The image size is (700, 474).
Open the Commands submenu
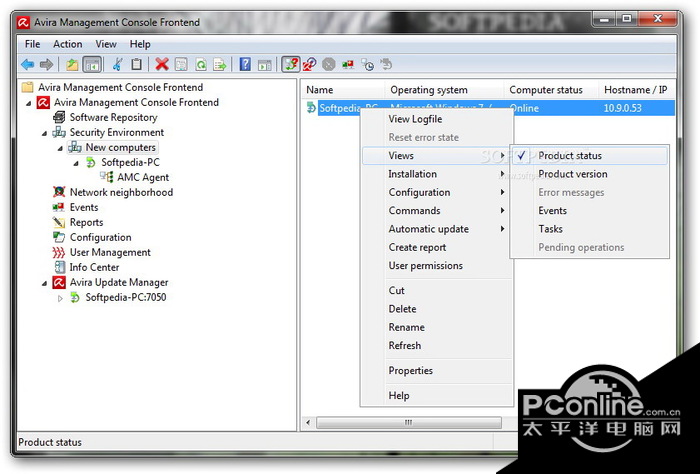(437, 211)
